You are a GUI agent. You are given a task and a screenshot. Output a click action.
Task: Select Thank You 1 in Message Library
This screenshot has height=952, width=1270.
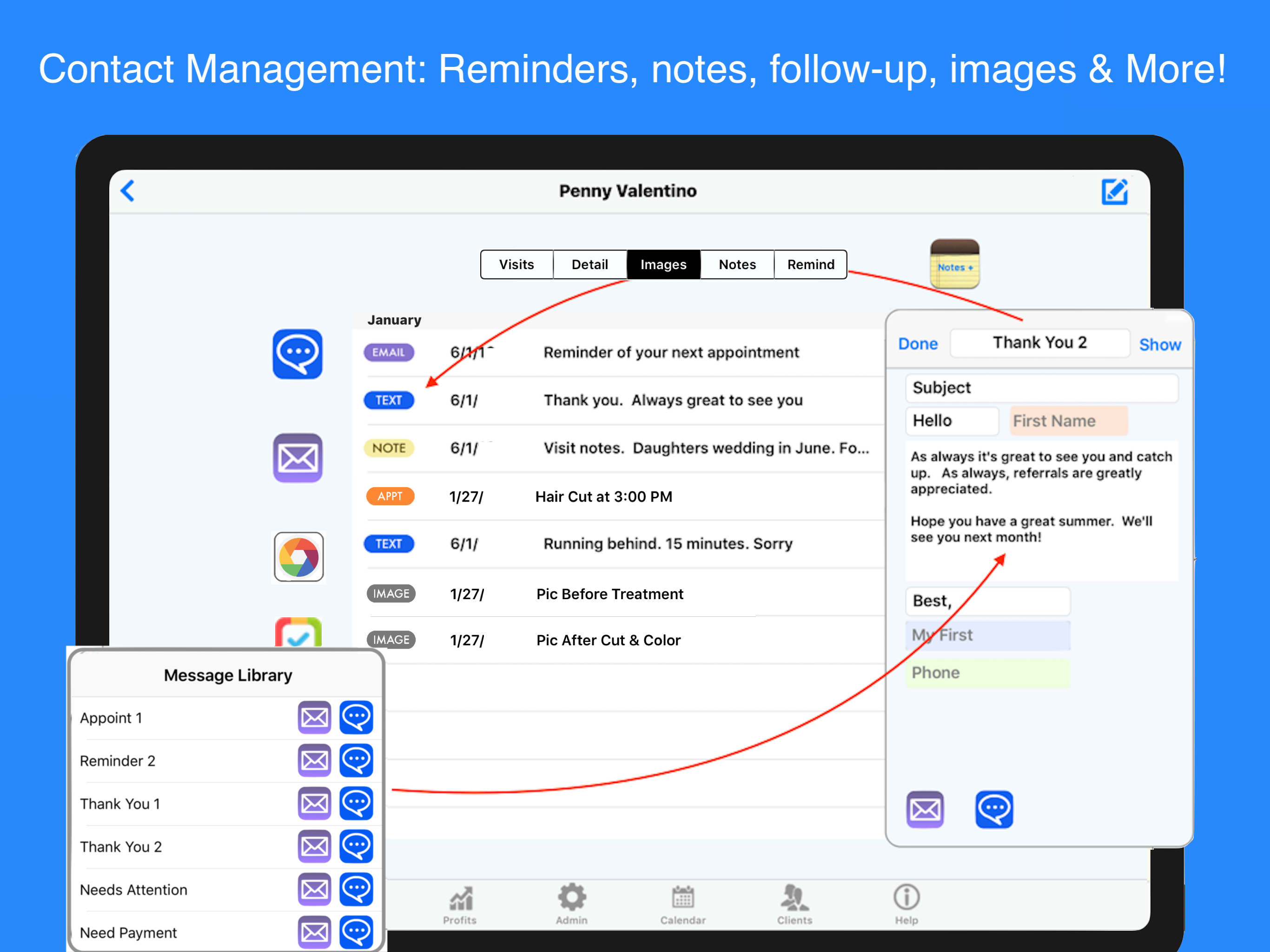(120, 804)
